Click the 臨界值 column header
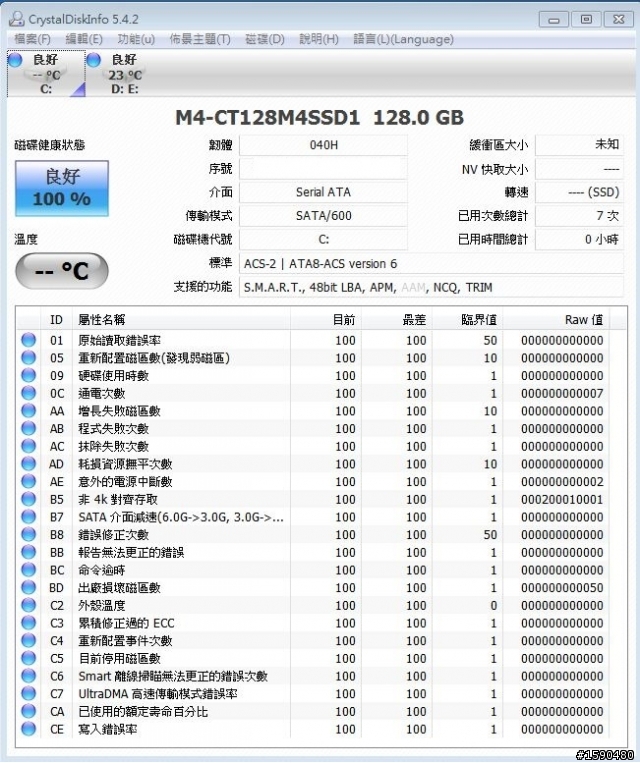This screenshot has height=763, width=640. [x=467, y=320]
